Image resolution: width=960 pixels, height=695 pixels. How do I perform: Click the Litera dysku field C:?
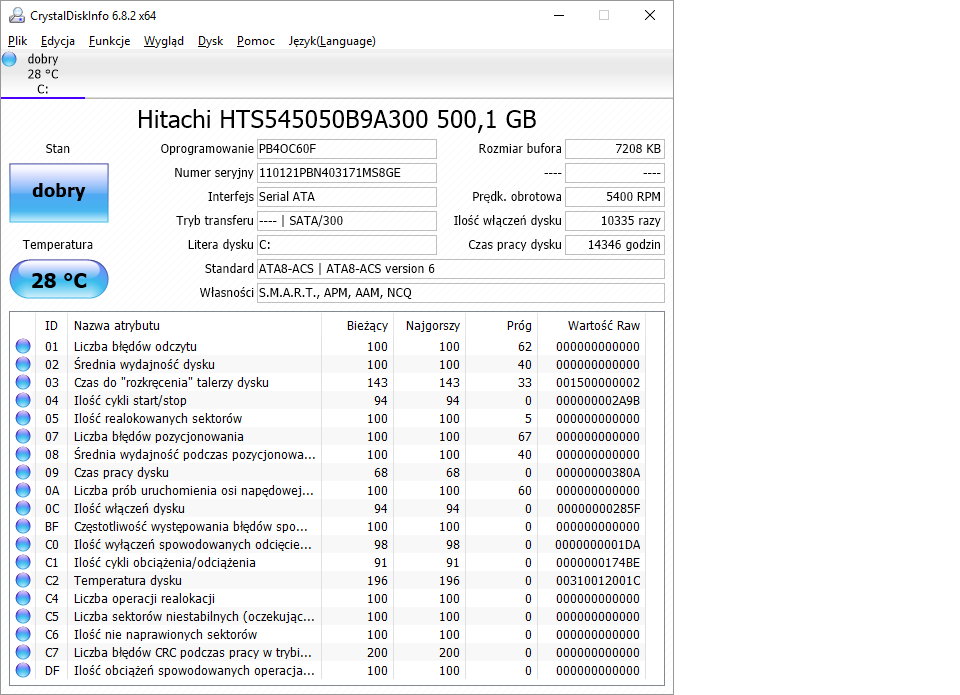(x=347, y=244)
